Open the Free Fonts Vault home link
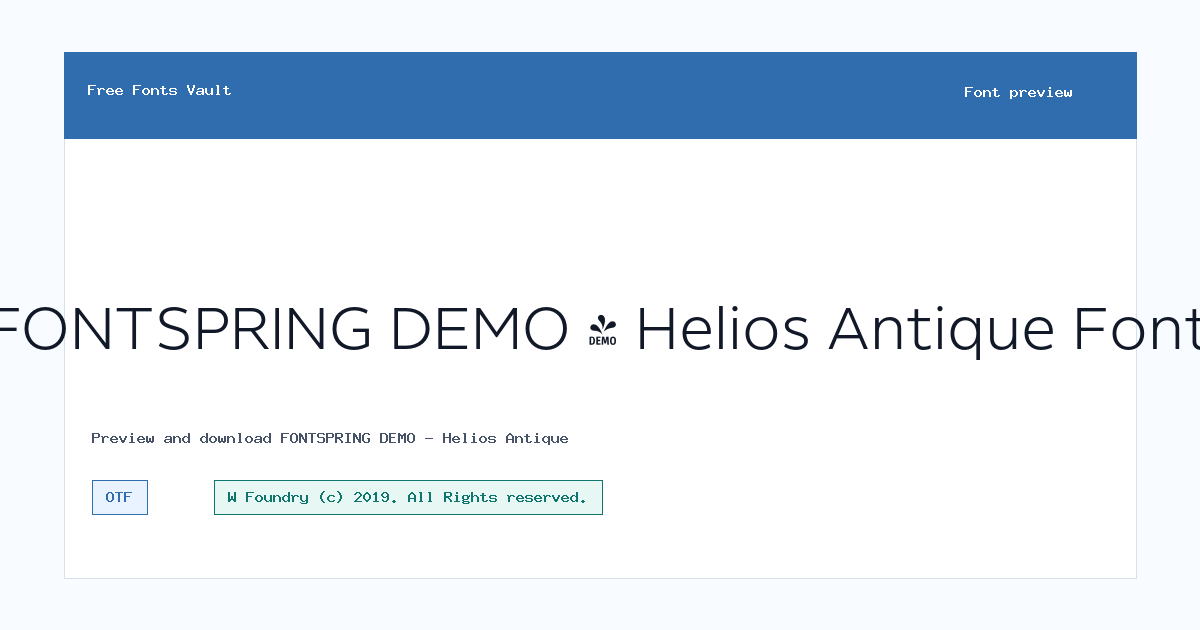The width and height of the screenshot is (1200, 630). [159, 90]
